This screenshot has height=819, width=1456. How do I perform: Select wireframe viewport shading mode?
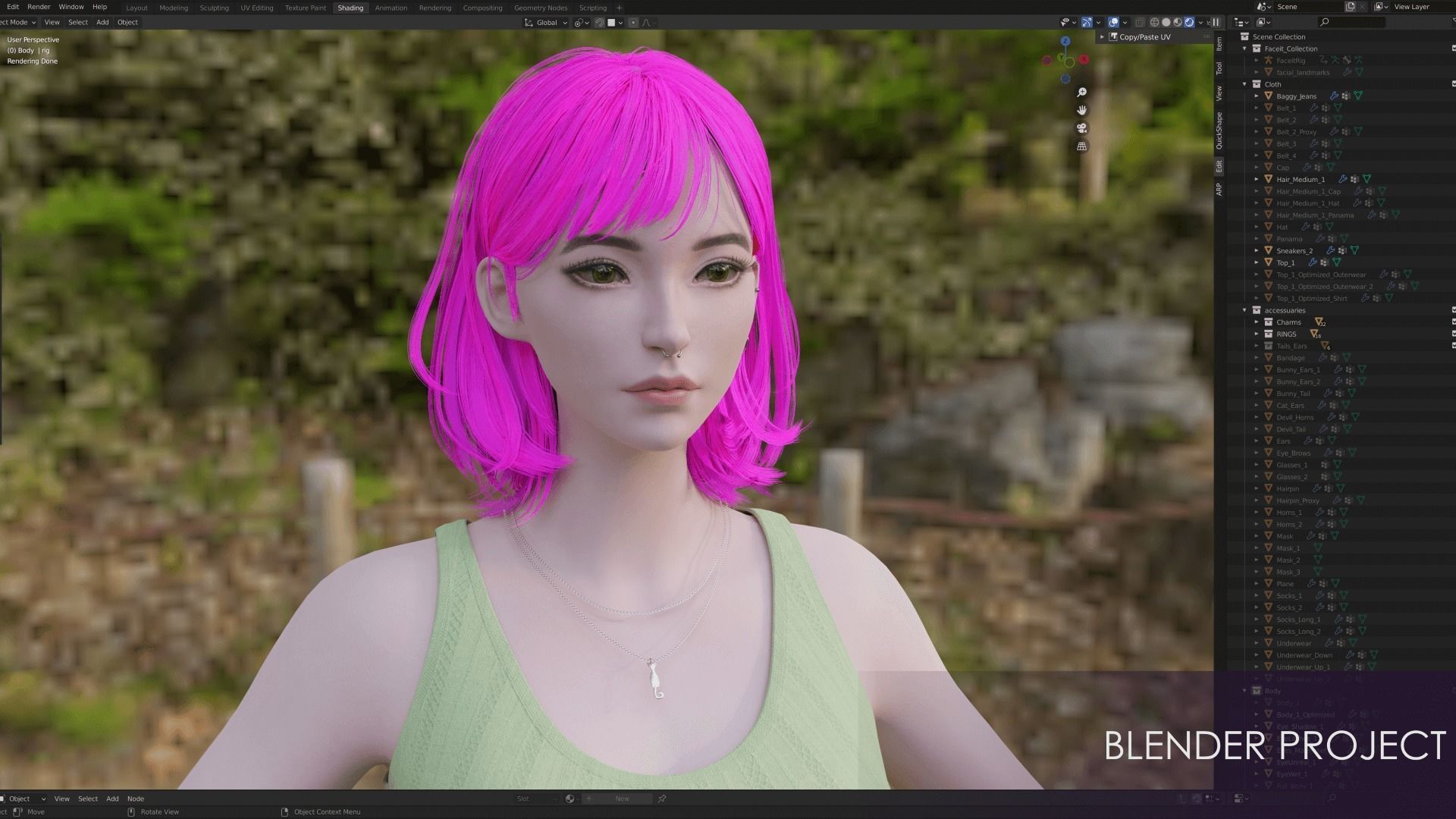pos(1154,22)
